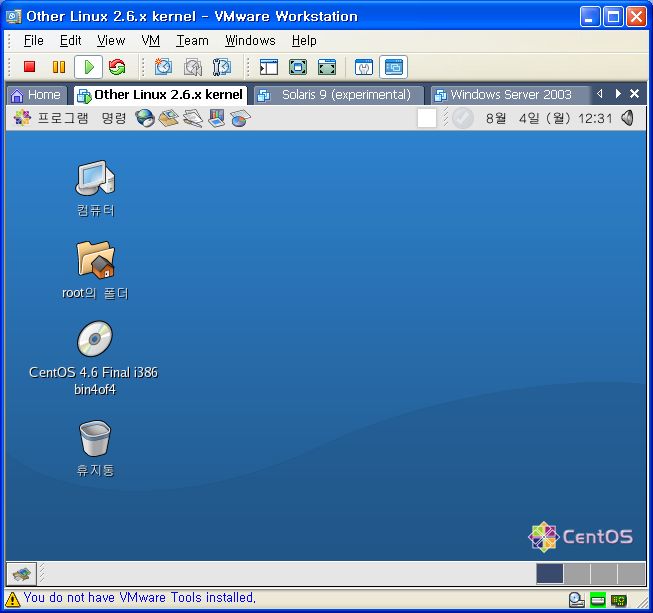The image size is (653, 613).
Task: Take a snapshot of the virtual machine
Action: pyautogui.click(x=164, y=67)
